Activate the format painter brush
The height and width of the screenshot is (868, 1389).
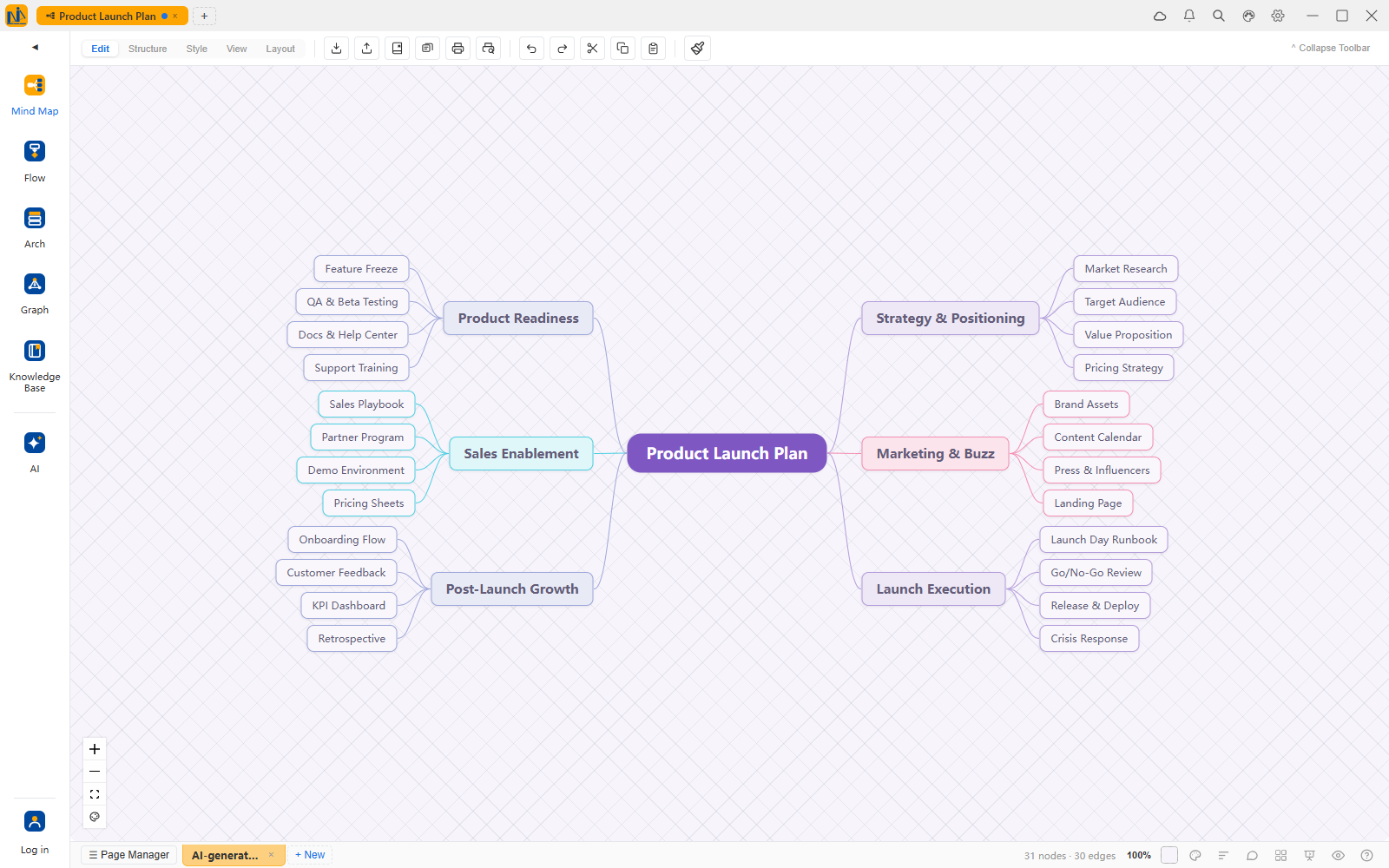click(697, 49)
